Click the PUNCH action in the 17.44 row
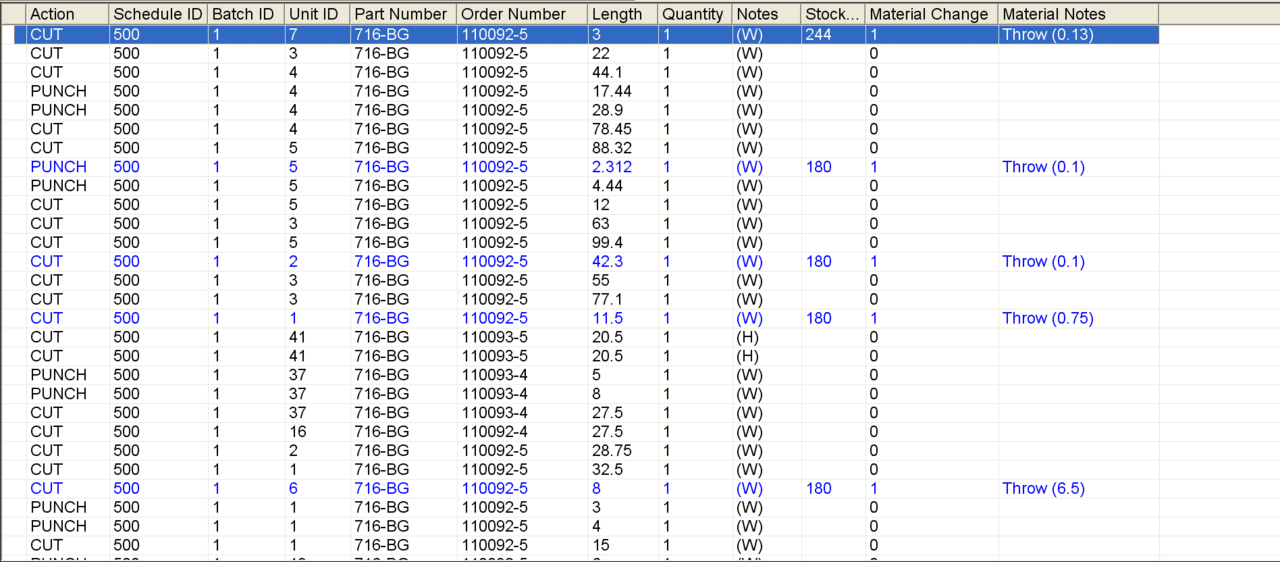This screenshot has height=562, width=1280. (58, 91)
